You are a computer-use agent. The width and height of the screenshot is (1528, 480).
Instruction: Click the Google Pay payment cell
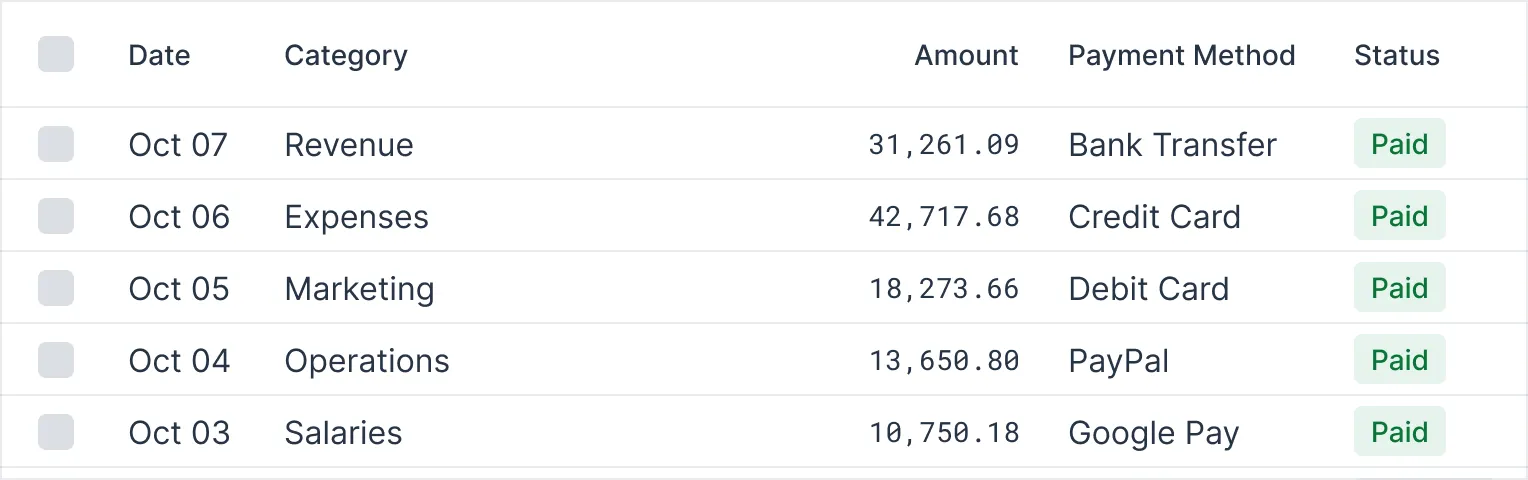point(1153,433)
